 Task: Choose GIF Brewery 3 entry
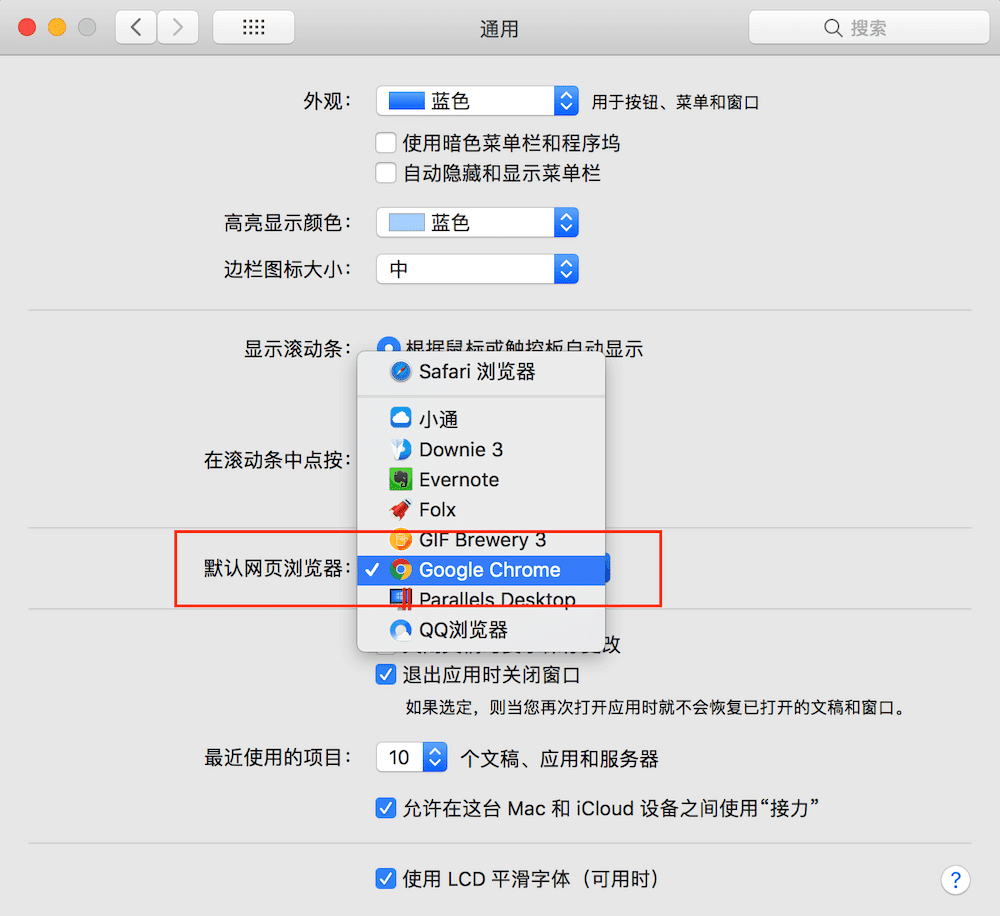[x=481, y=540]
